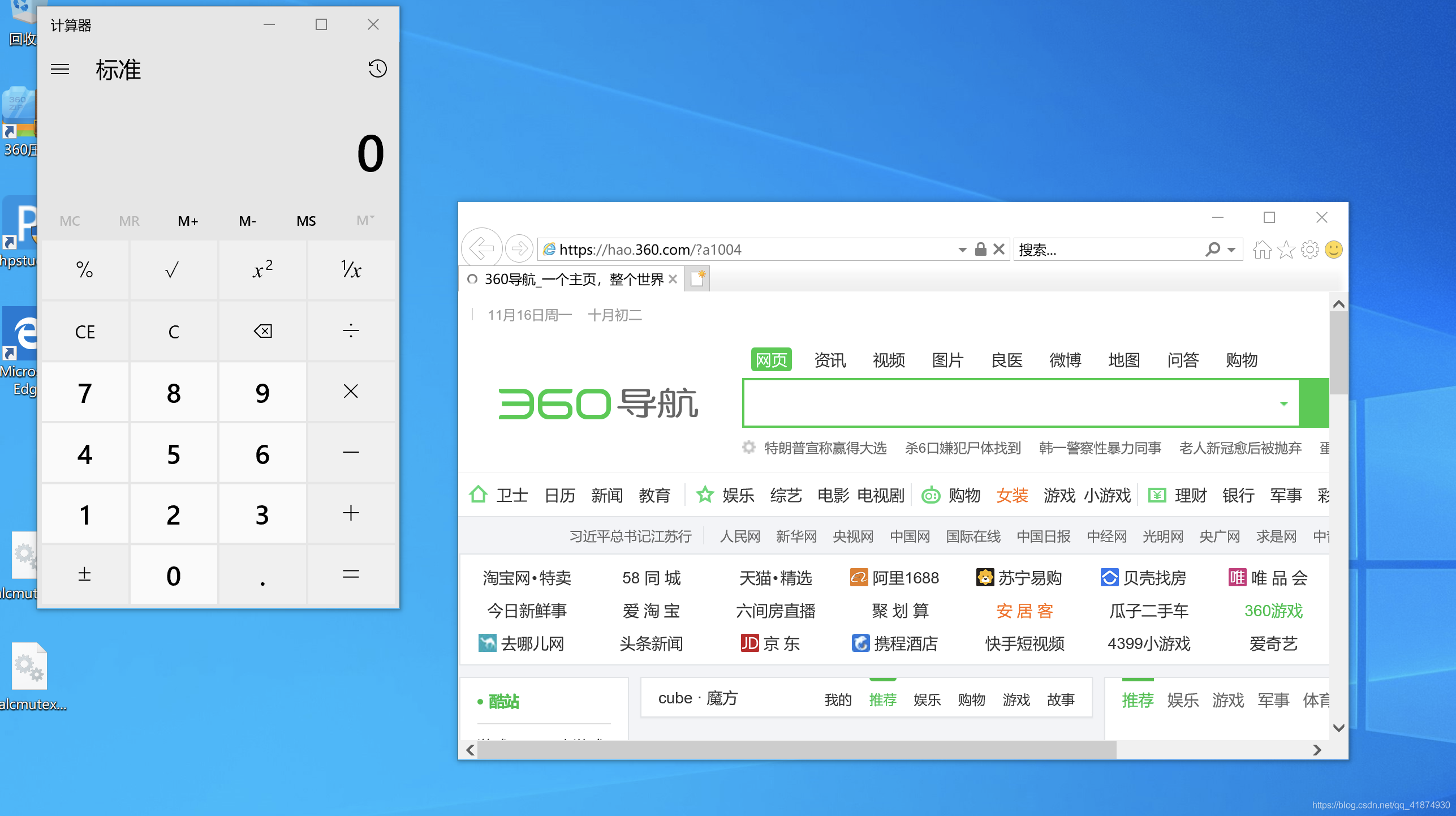
Task: Select the 图片 search category
Action: (x=947, y=360)
